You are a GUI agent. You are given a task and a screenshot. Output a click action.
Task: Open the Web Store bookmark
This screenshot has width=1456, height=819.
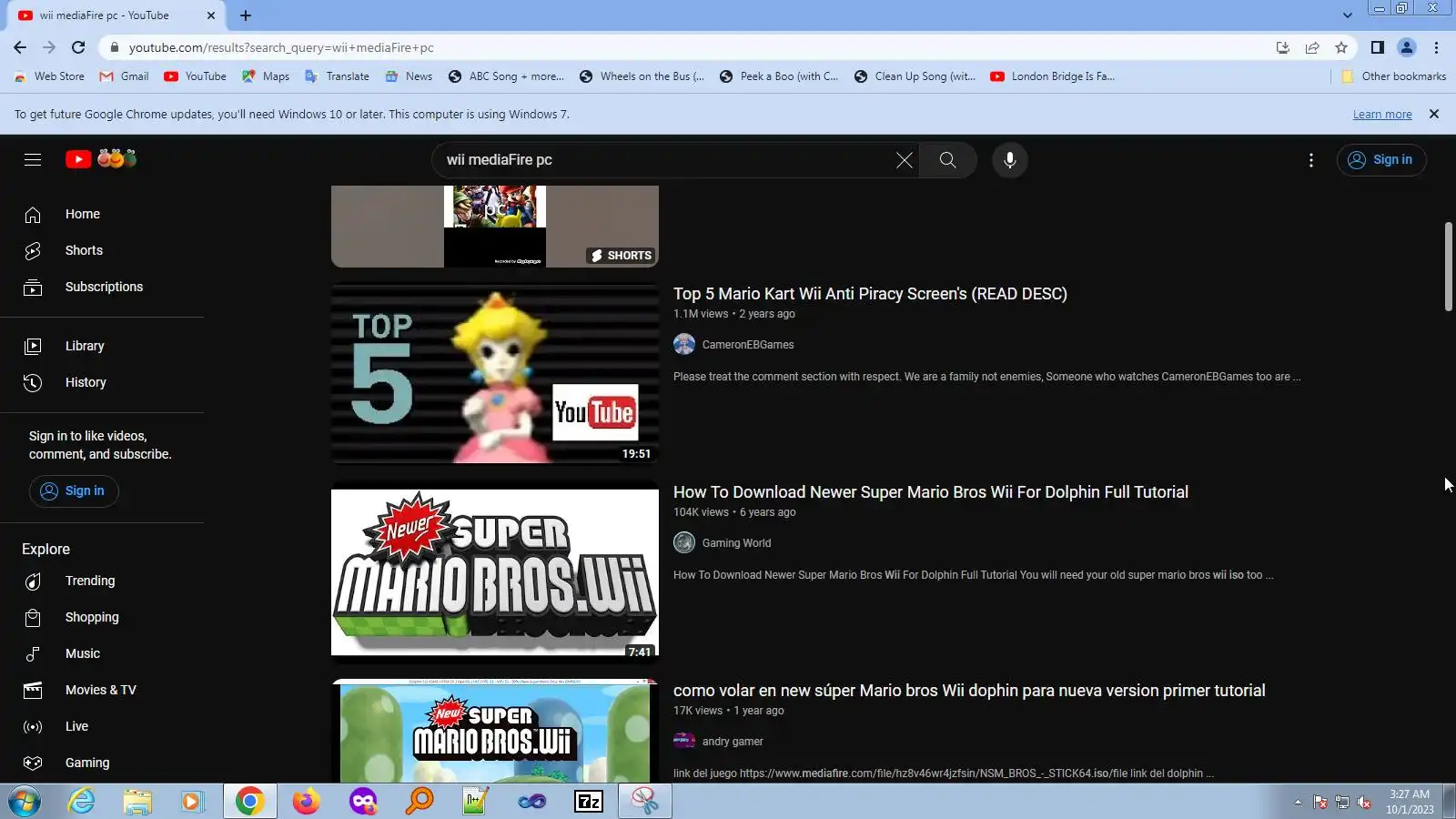coord(49,76)
